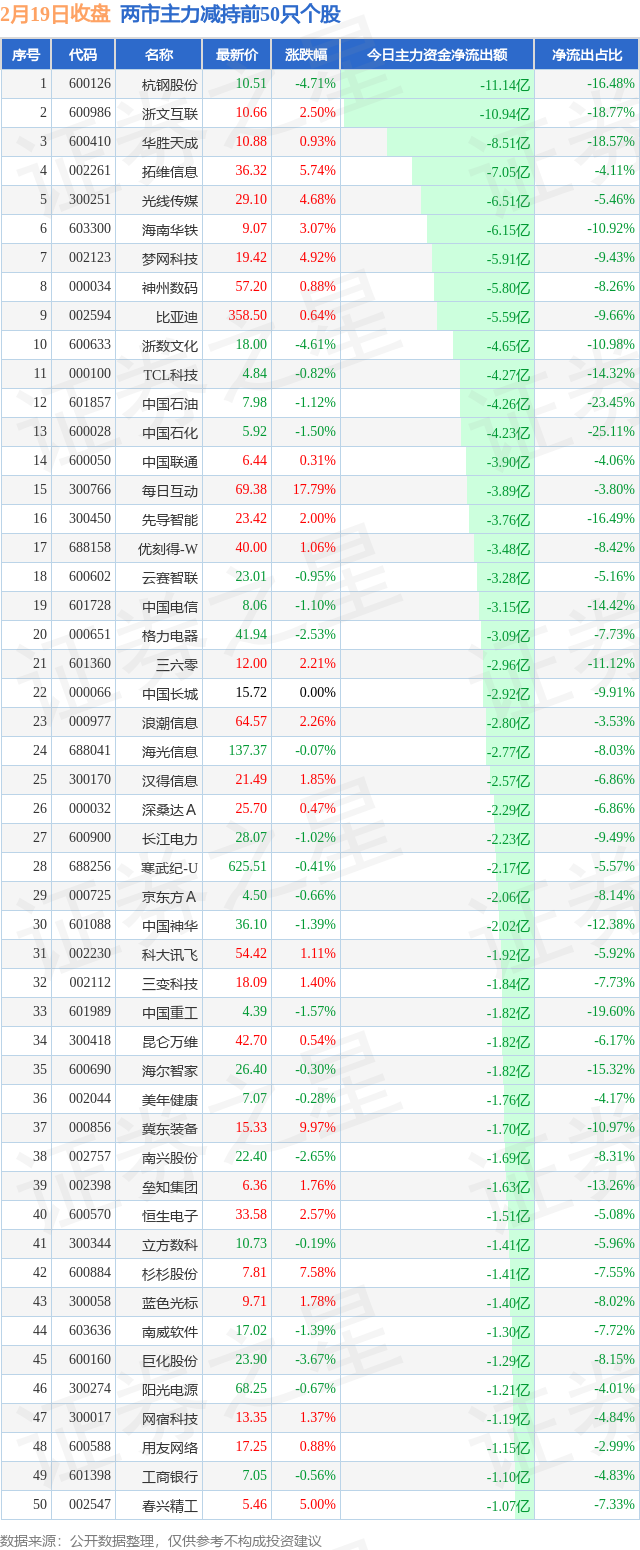The image size is (640, 1550).
Task: Click the 17.79% change for 每日互动
Action: 314,490
